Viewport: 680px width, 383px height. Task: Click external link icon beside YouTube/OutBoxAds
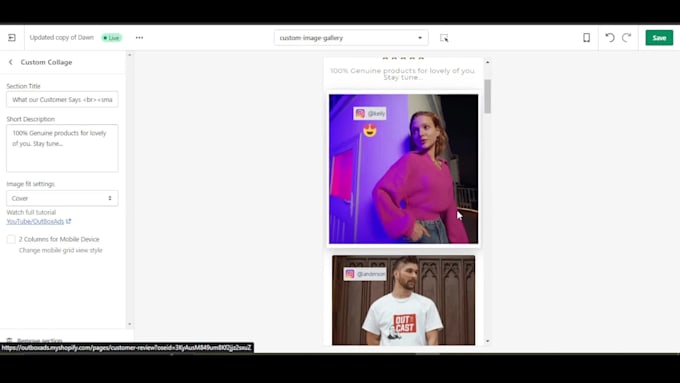pyautogui.click(x=68, y=221)
